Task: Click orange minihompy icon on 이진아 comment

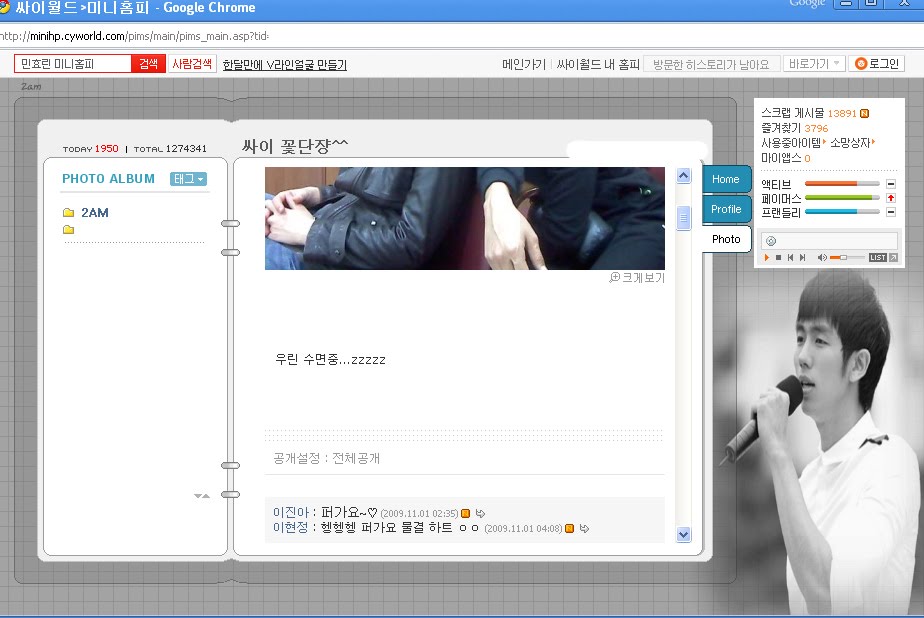Action: (x=466, y=513)
